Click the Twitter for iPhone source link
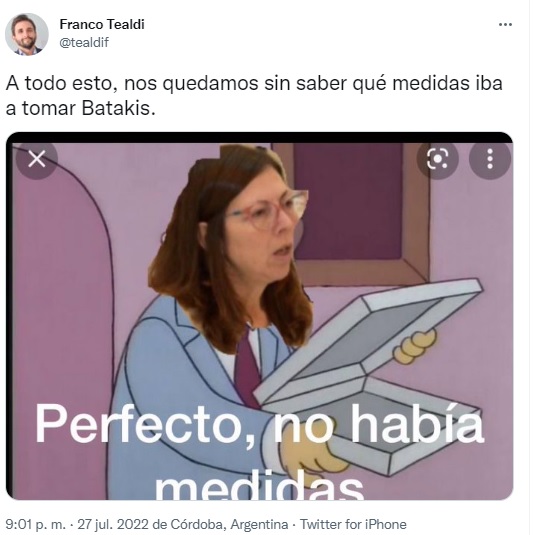Viewport: 541px width, 535px height. click(x=353, y=524)
